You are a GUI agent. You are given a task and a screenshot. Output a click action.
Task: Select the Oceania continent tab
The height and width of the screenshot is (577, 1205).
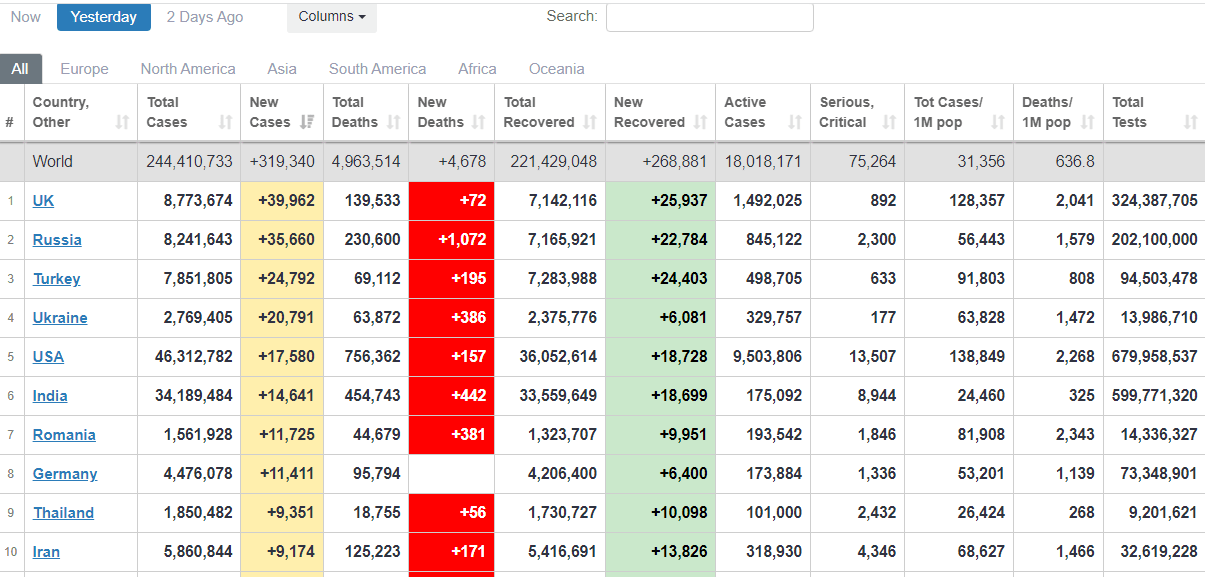click(x=556, y=69)
